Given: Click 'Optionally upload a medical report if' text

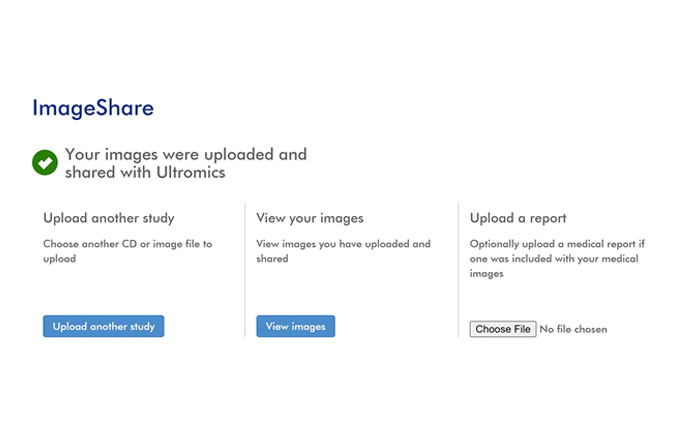Looking at the screenshot, I should pos(557,244).
